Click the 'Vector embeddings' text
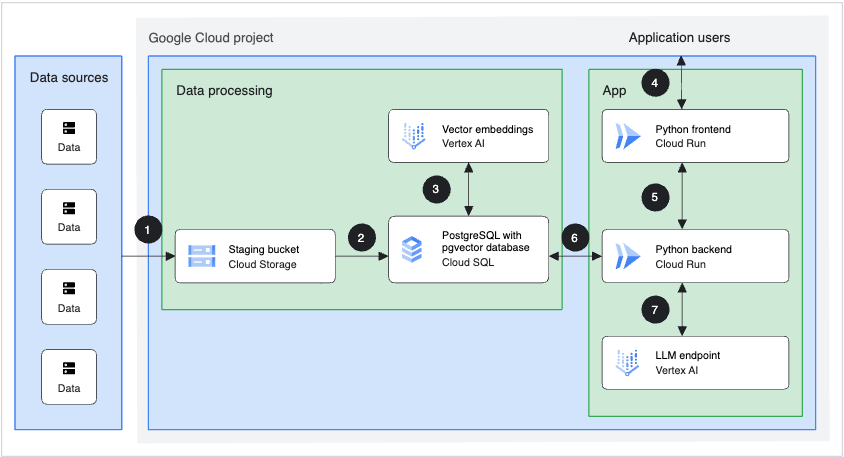The image size is (844, 457). (x=488, y=129)
